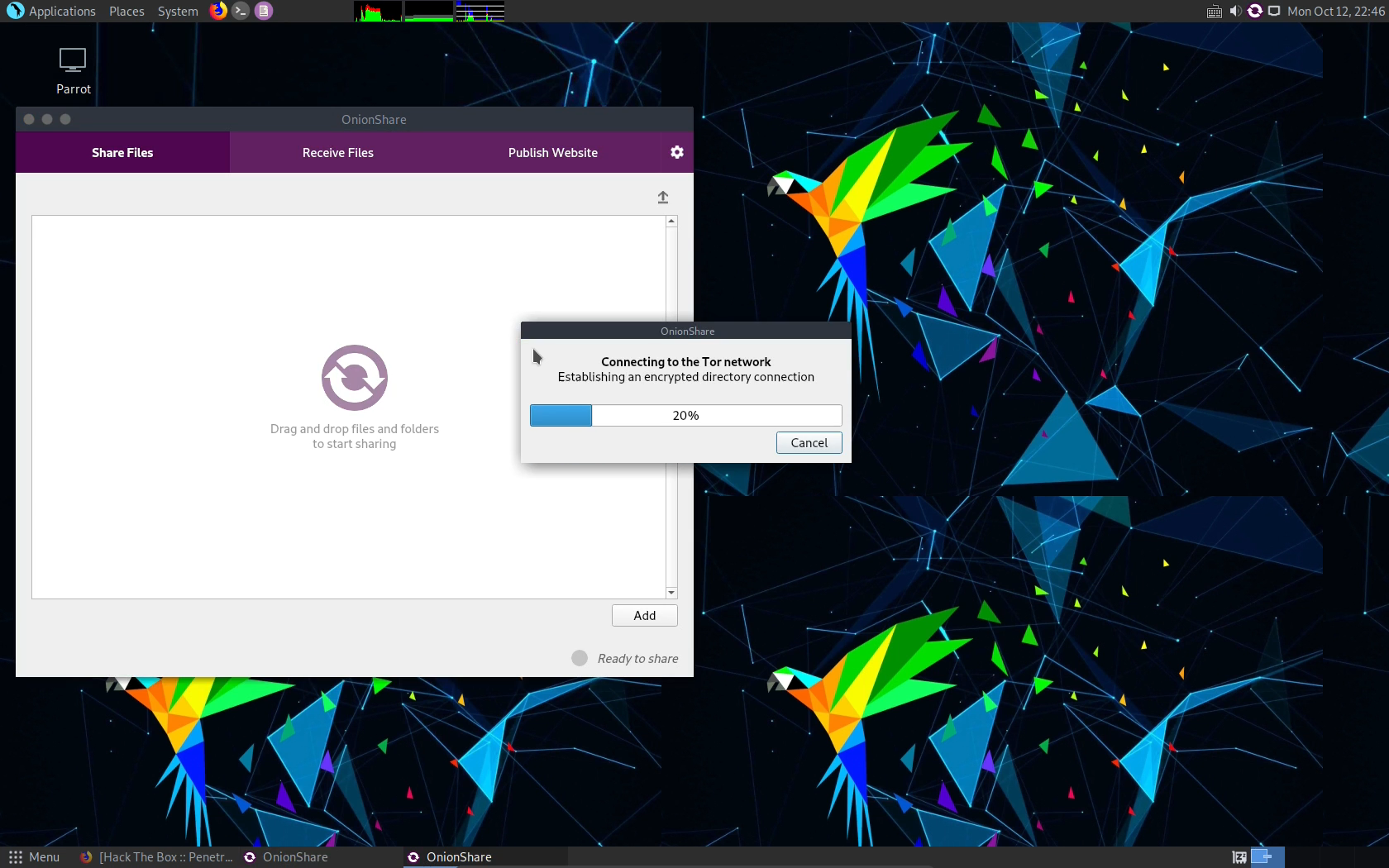Click the 'Drag and drop files and folders' text
1389x868 pixels.
(x=355, y=429)
